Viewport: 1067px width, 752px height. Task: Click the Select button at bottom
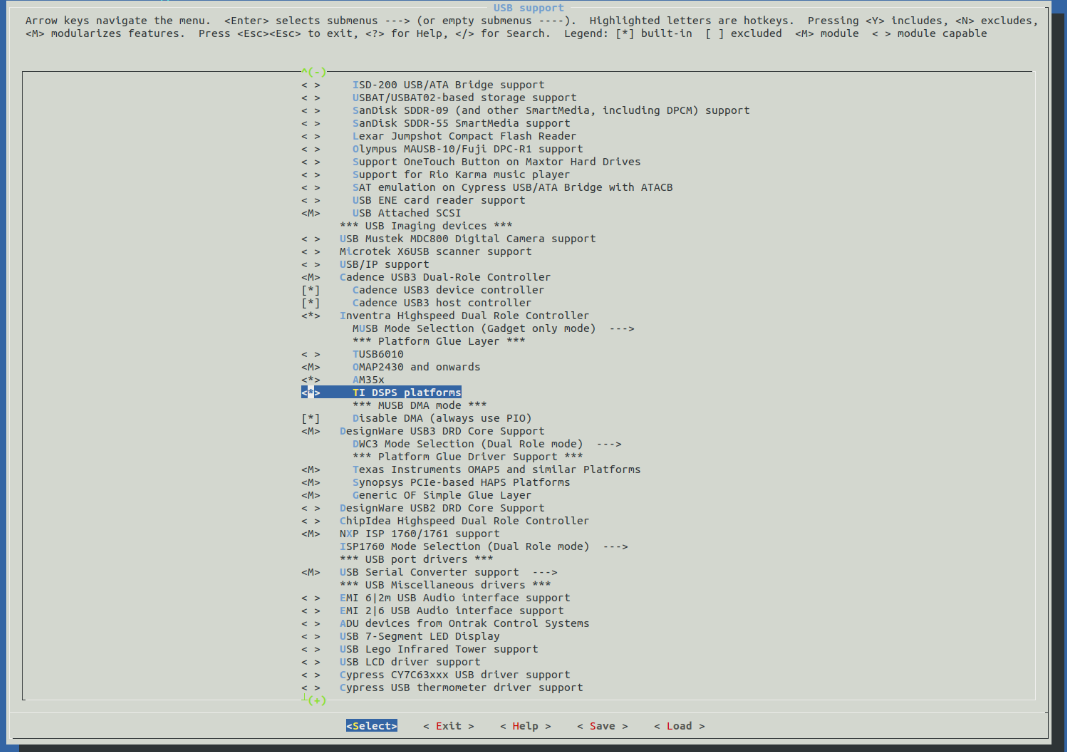point(372,726)
